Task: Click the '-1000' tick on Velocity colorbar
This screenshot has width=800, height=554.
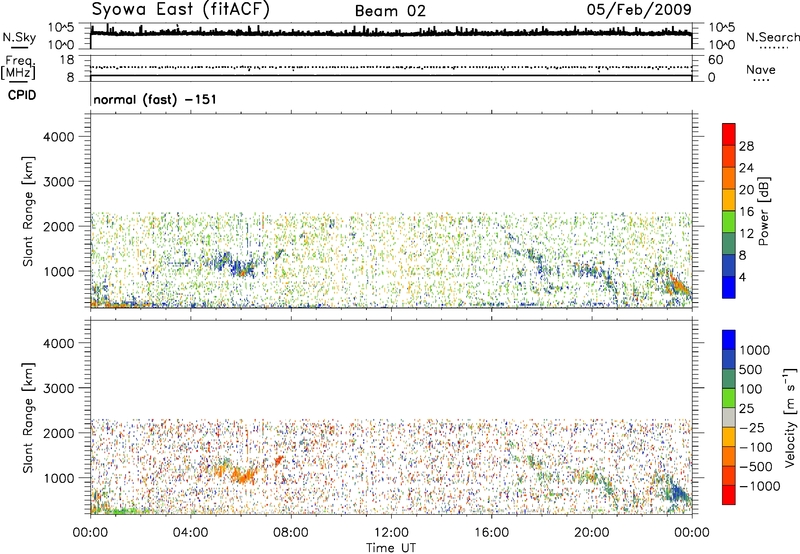Action: [x=759, y=486]
